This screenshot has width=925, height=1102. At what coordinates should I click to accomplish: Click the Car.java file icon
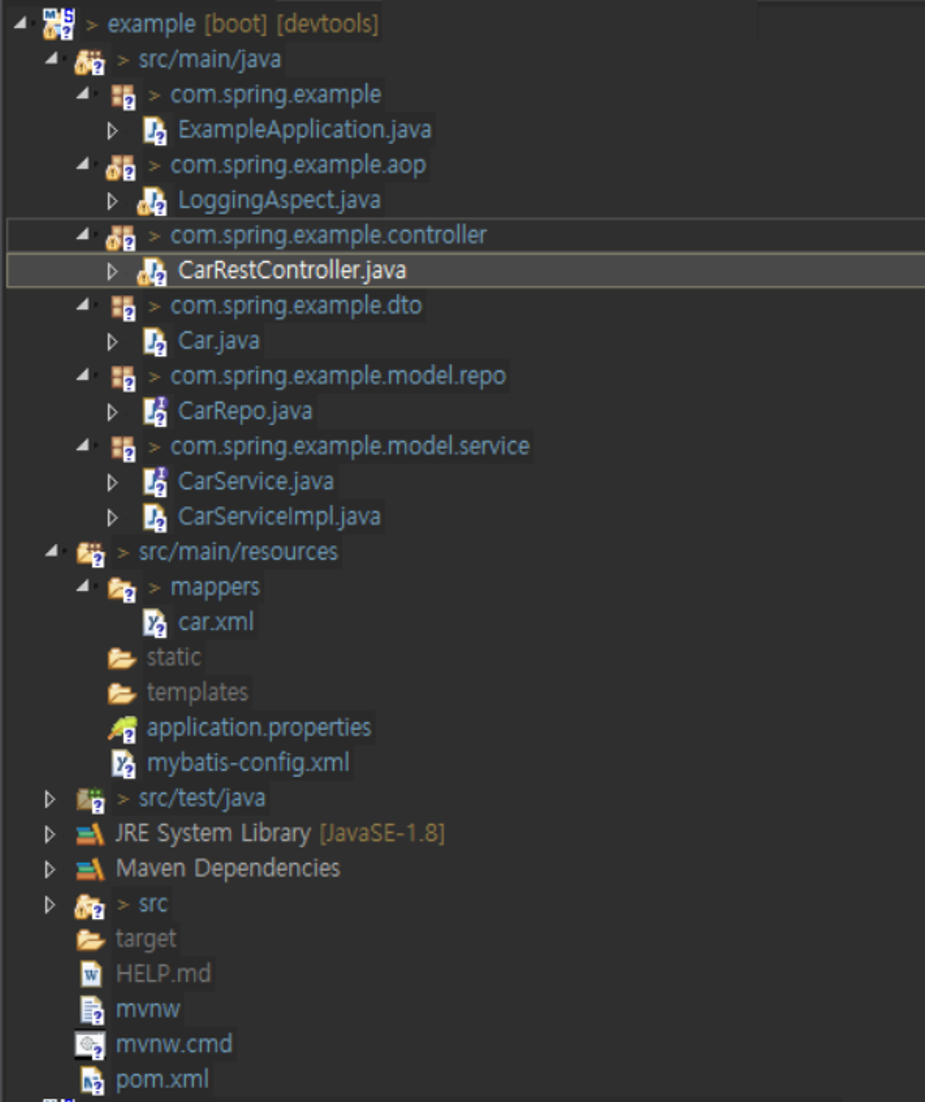coord(155,342)
